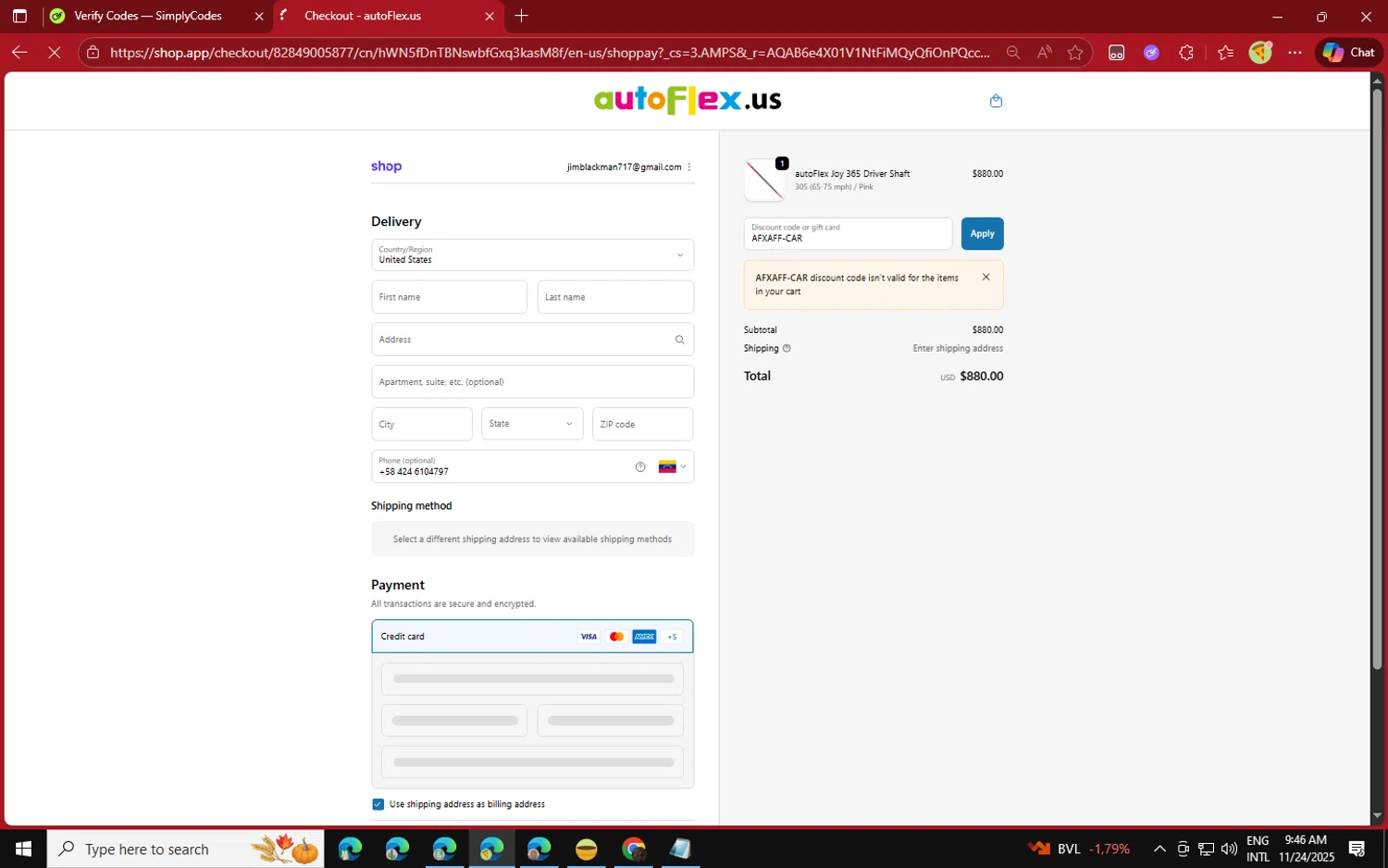
Task: Show hidden system tray icons
Action: (1159, 849)
